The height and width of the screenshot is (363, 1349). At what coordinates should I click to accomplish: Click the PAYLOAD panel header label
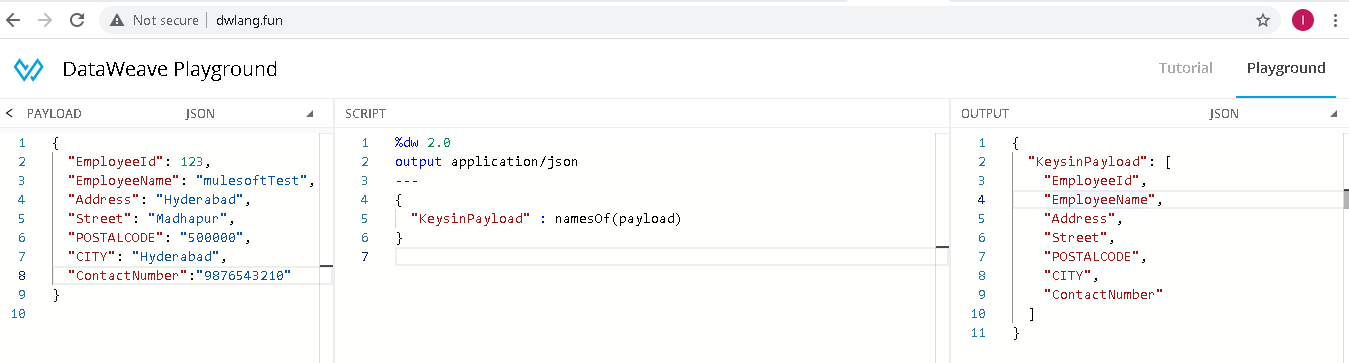(54, 114)
